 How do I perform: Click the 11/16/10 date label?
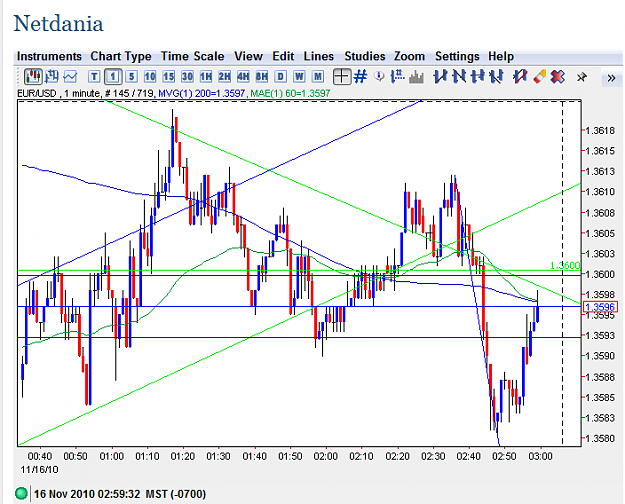(39, 469)
